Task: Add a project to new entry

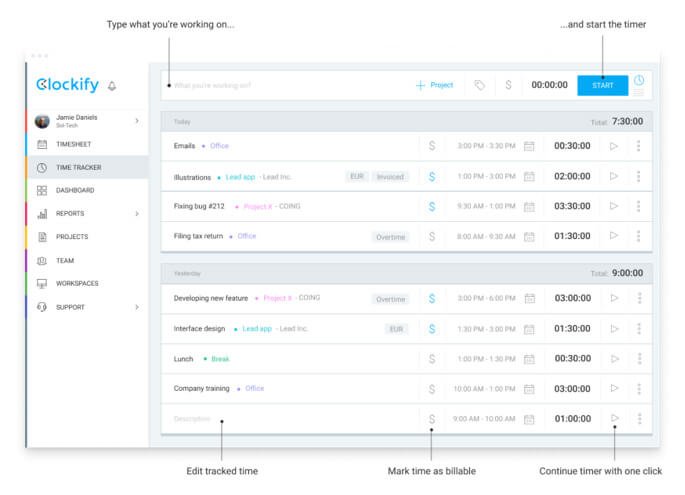Action: (x=434, y=85)
